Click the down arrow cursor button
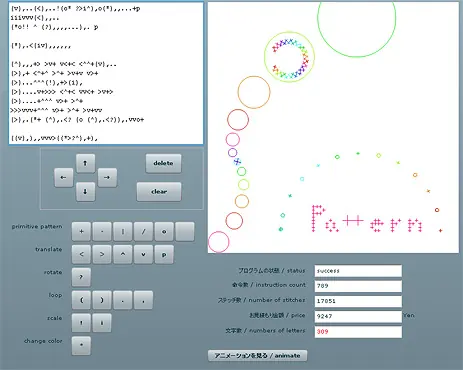 (x=85, y=192)
